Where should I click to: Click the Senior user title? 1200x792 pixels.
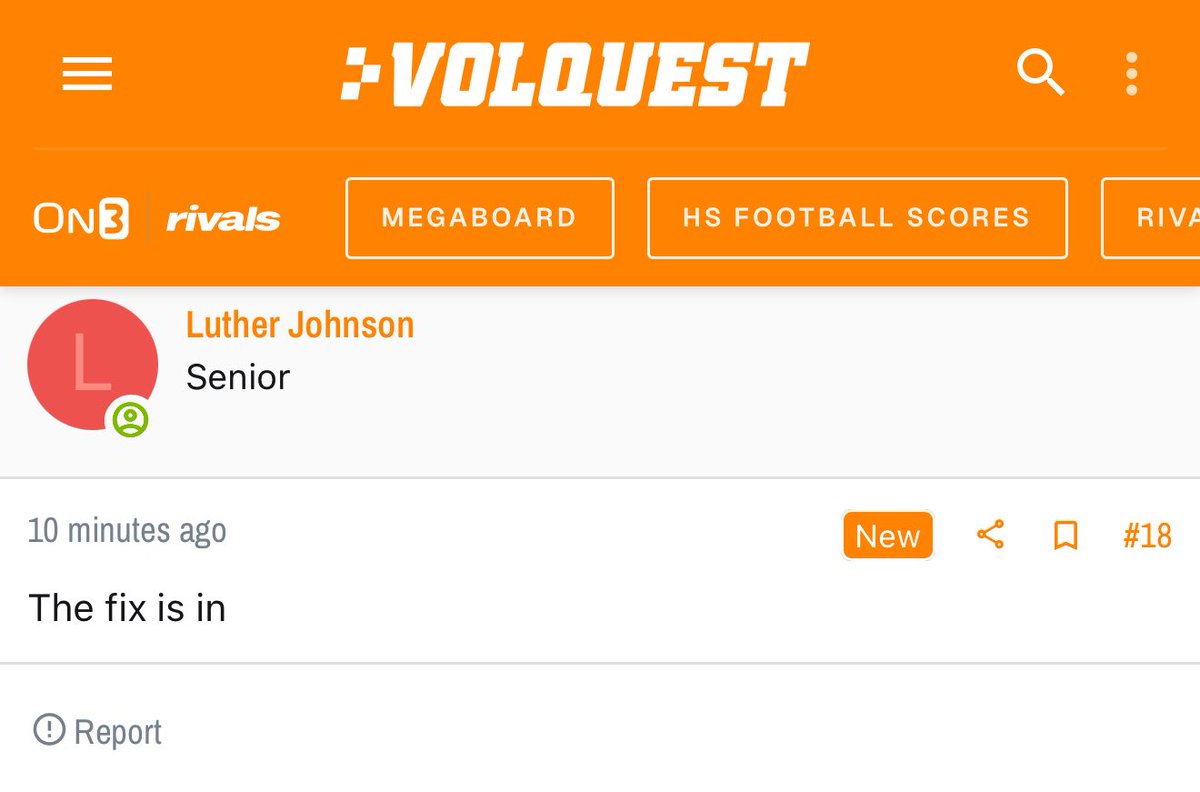(238, 377)
